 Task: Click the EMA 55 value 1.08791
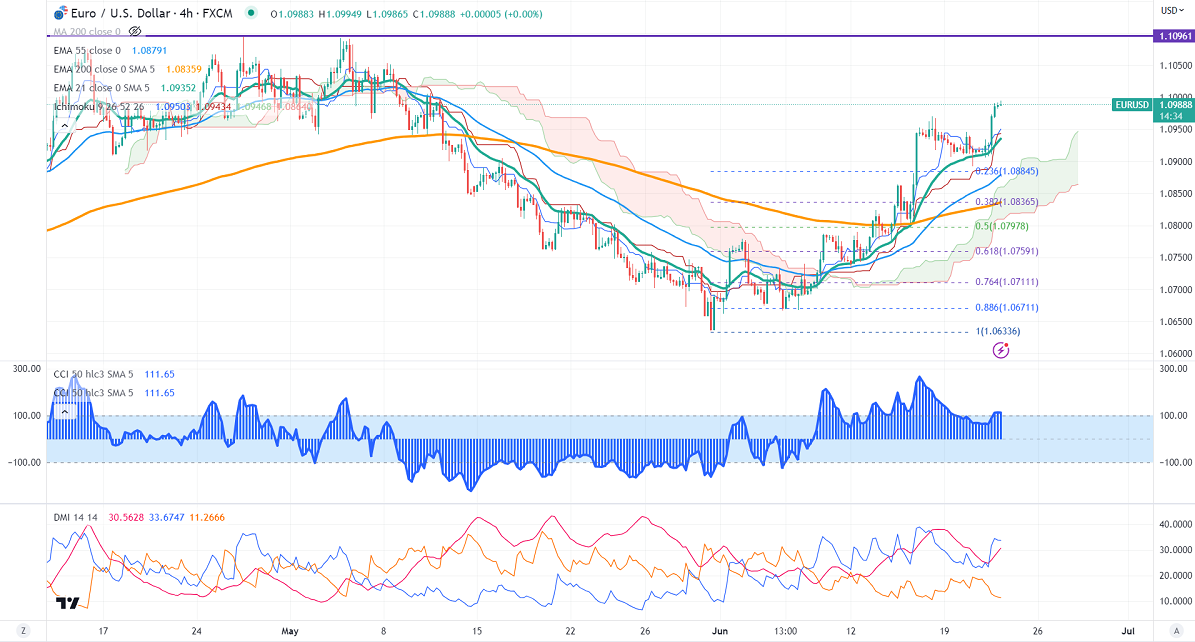click(x=149, y=50)
